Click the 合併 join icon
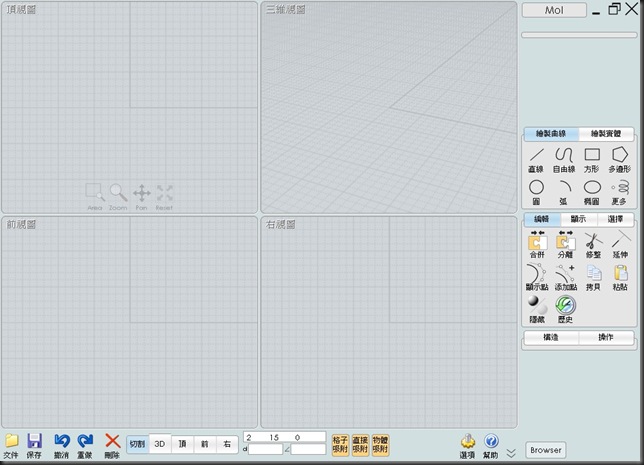 coord(537,244)
